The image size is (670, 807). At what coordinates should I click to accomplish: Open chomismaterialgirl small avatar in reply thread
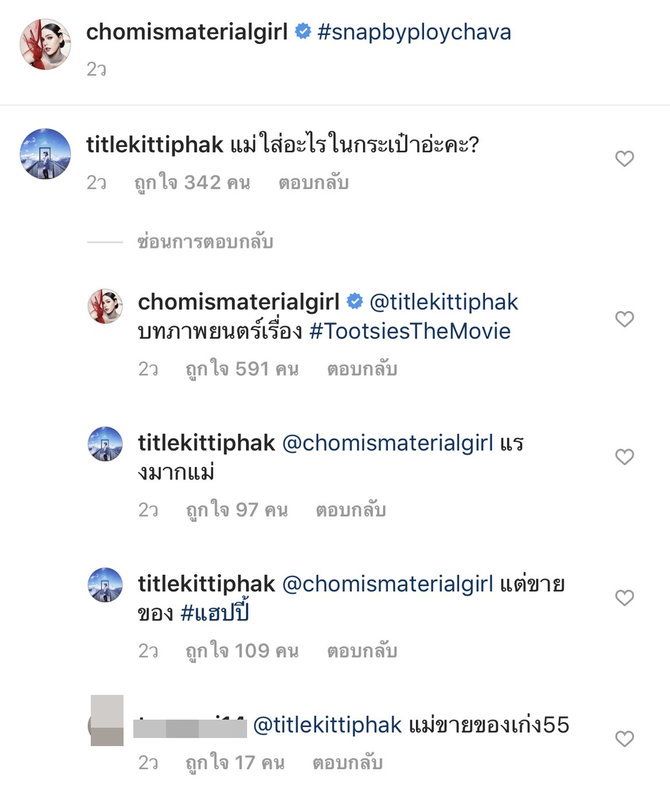pos(105,306)
